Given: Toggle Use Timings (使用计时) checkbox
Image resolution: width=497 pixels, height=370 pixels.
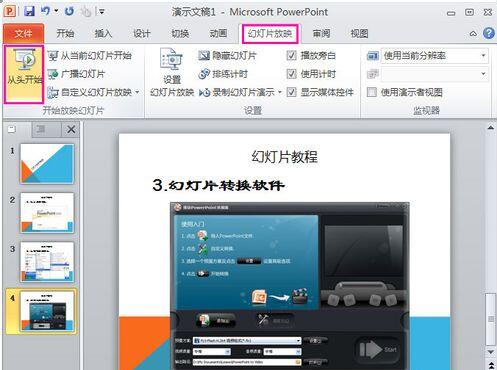Looking at the screenshot, I should point(291,74).
